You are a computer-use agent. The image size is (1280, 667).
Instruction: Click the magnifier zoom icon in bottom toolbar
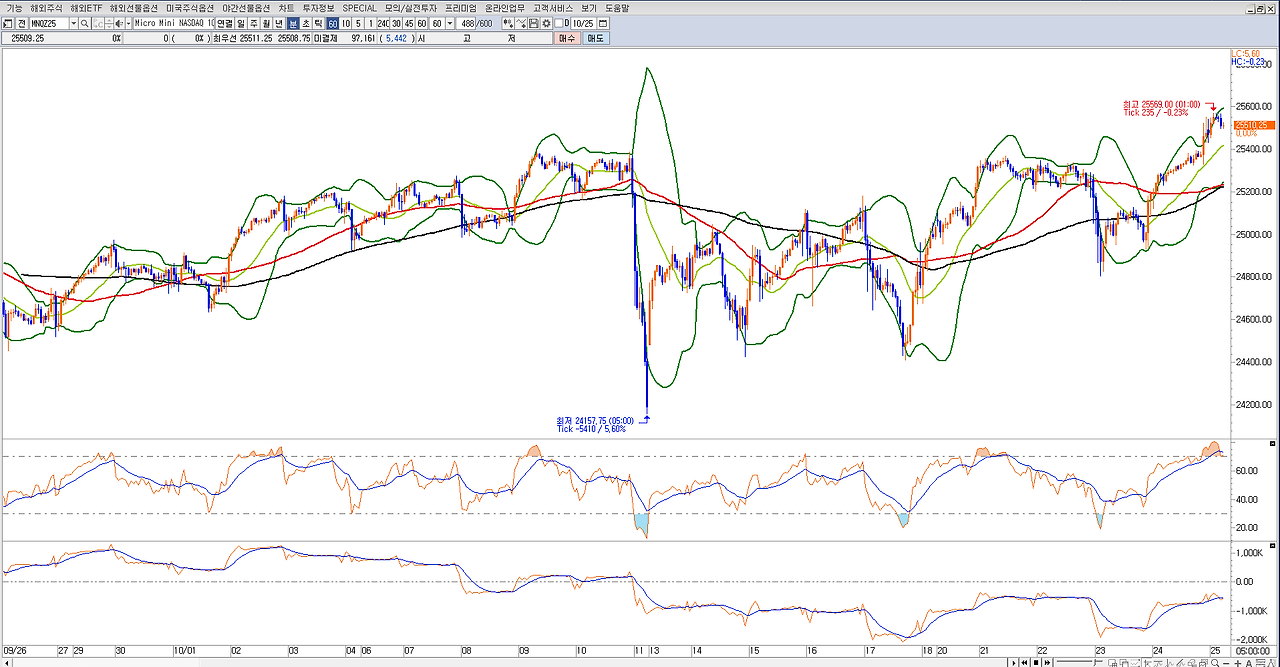1215,662
